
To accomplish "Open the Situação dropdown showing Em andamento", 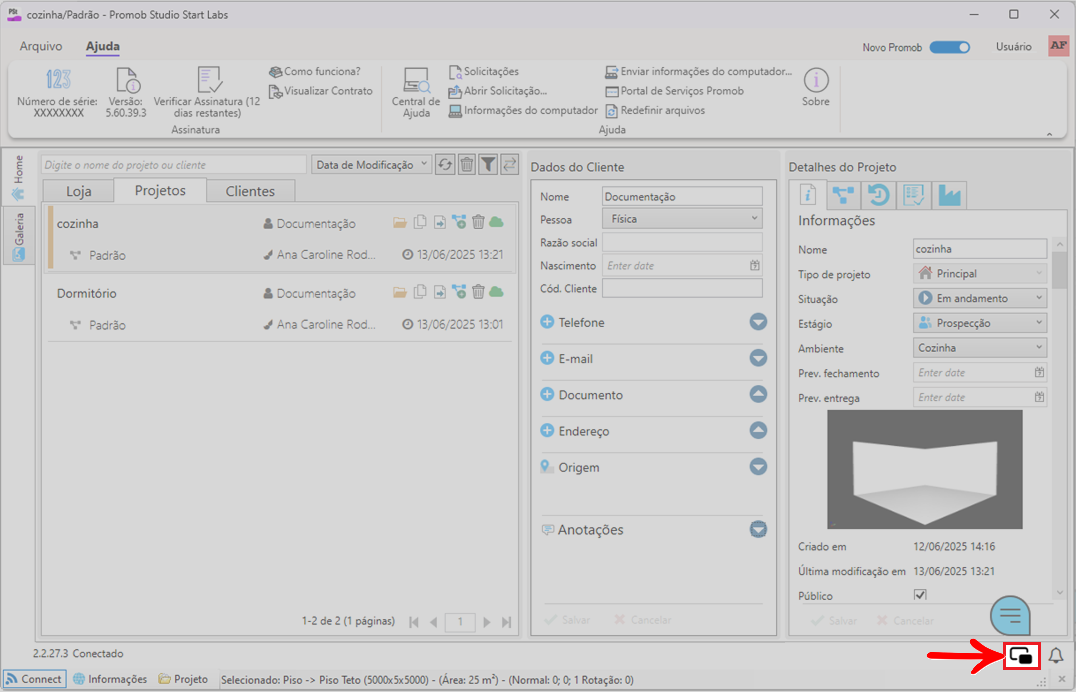I will (980, 298).
